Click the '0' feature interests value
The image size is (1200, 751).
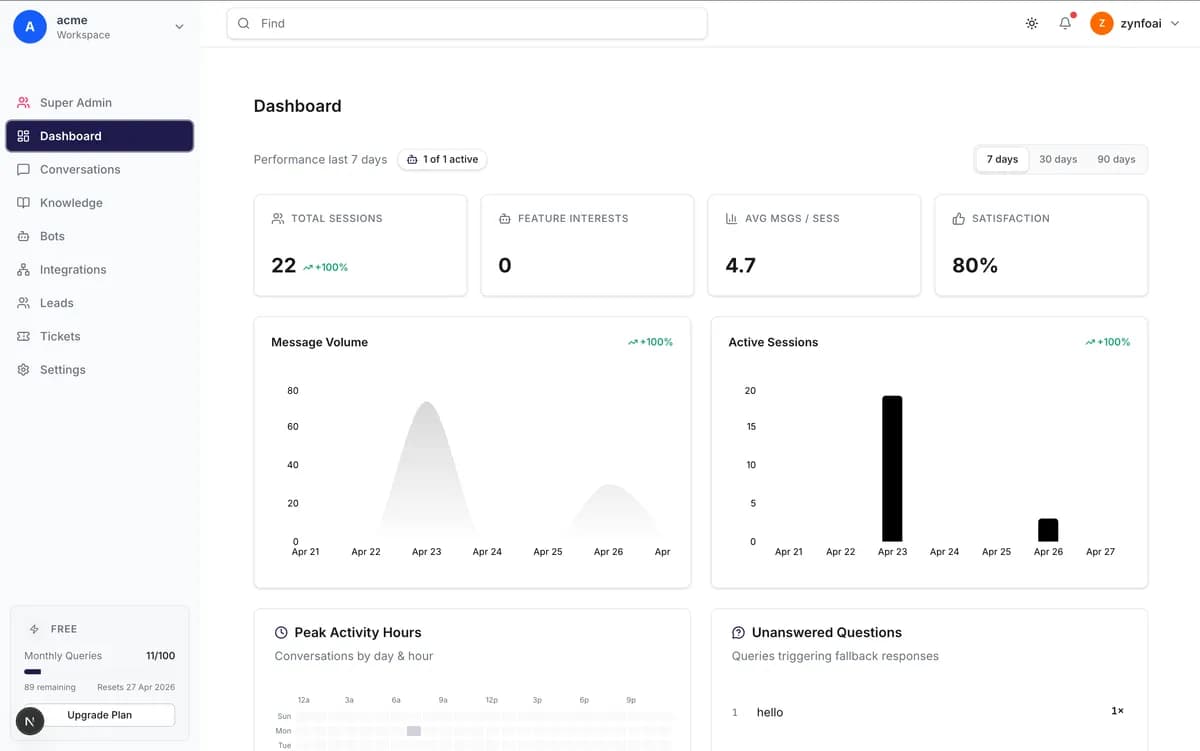pos(505,265)
